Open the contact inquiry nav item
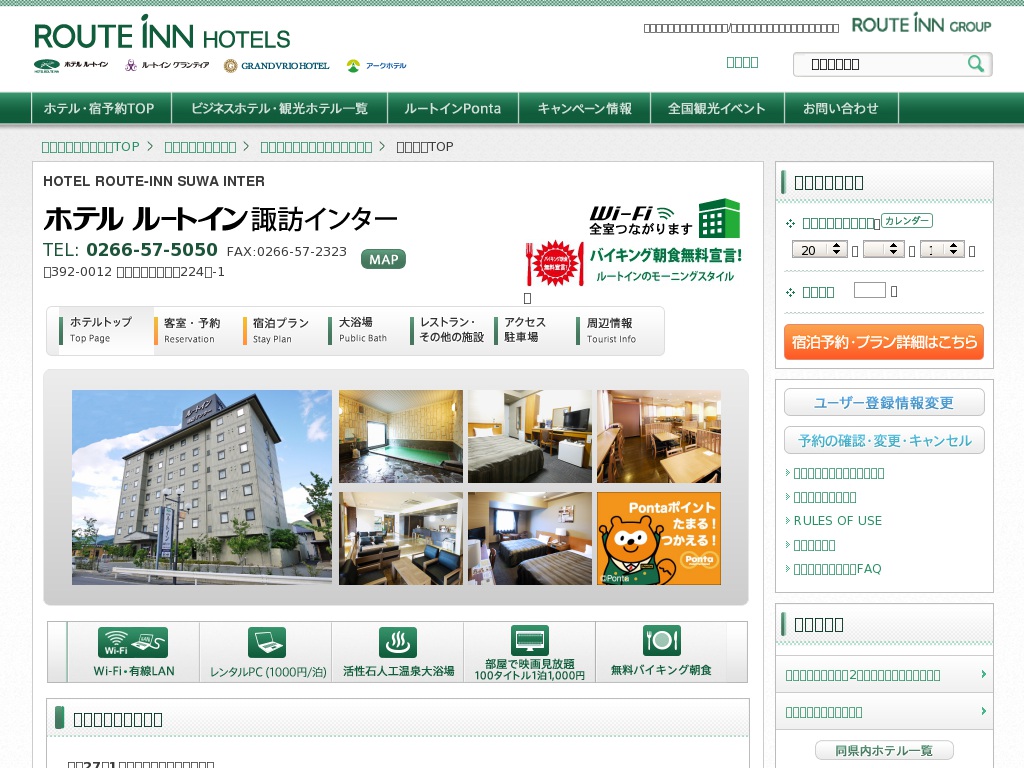The height and width of the screenshot is (768, 1024). point(841,108)
